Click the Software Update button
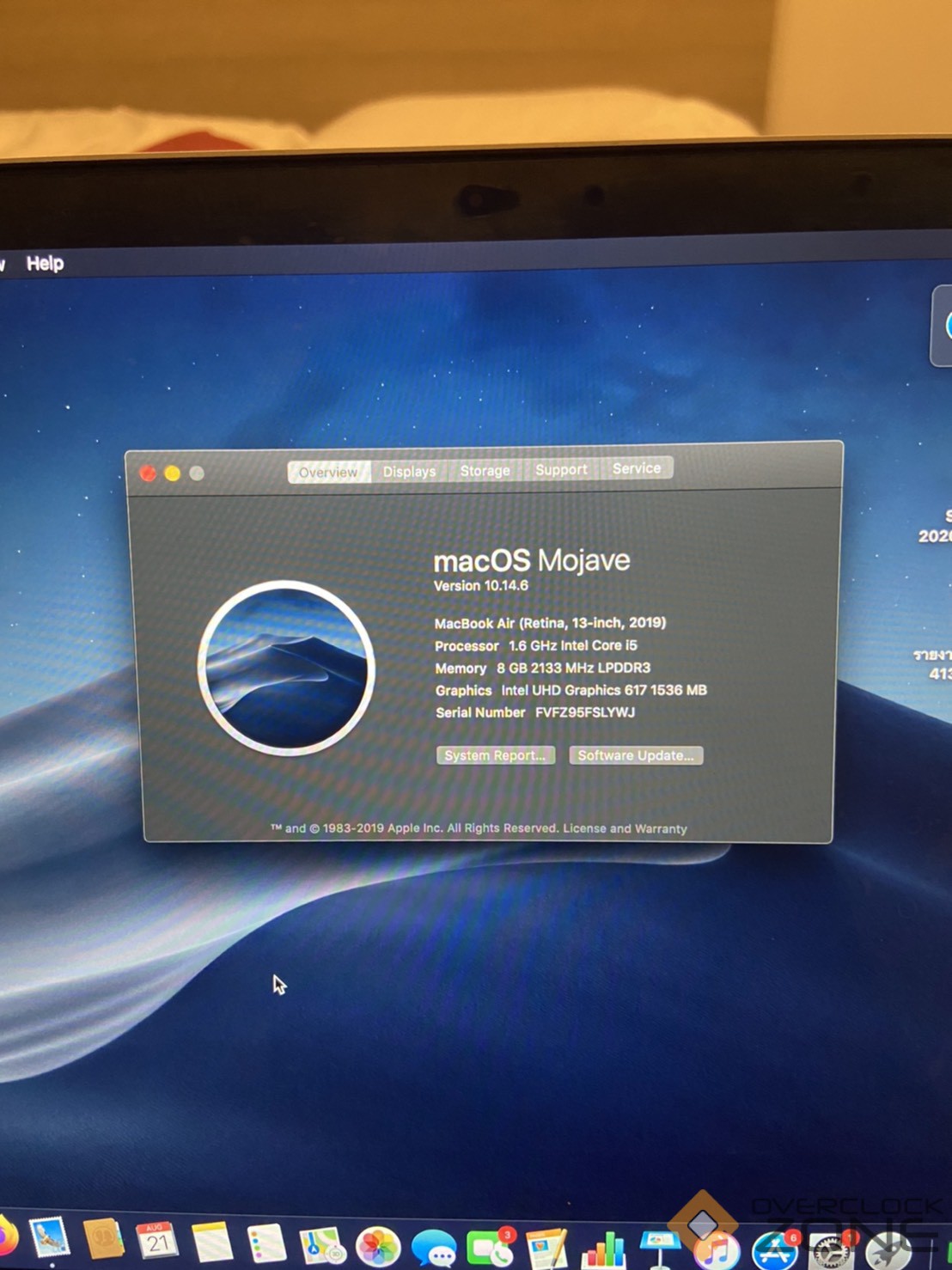Image resolution: width=952 pixels, height=1270 pixels. click(x=636, y=755)
